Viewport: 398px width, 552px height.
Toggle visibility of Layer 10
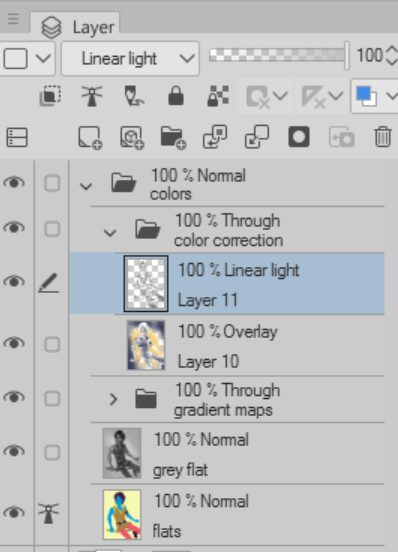(14, 343)
